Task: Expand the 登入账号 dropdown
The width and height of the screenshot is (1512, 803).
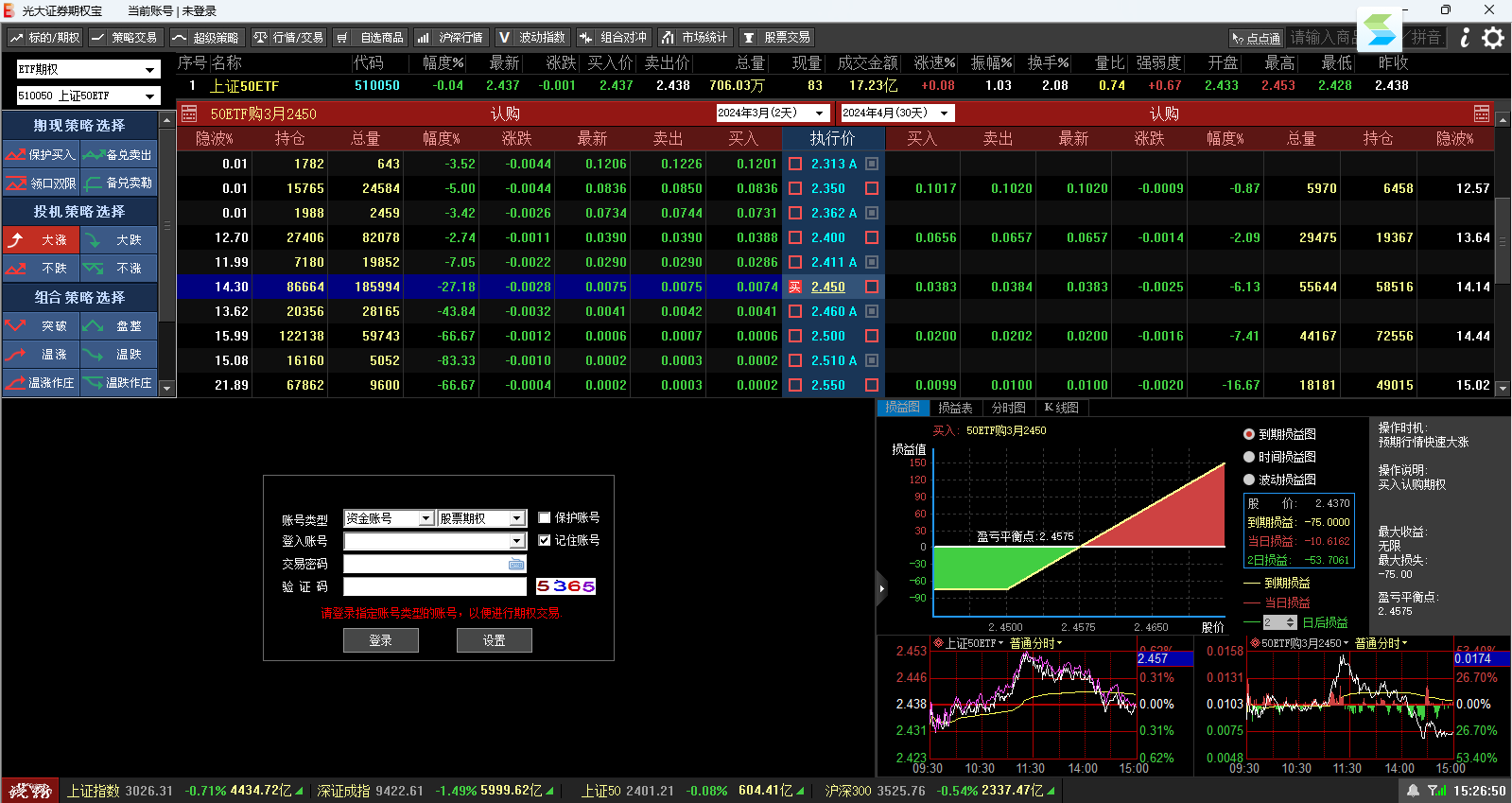Action: click(517, 541)
